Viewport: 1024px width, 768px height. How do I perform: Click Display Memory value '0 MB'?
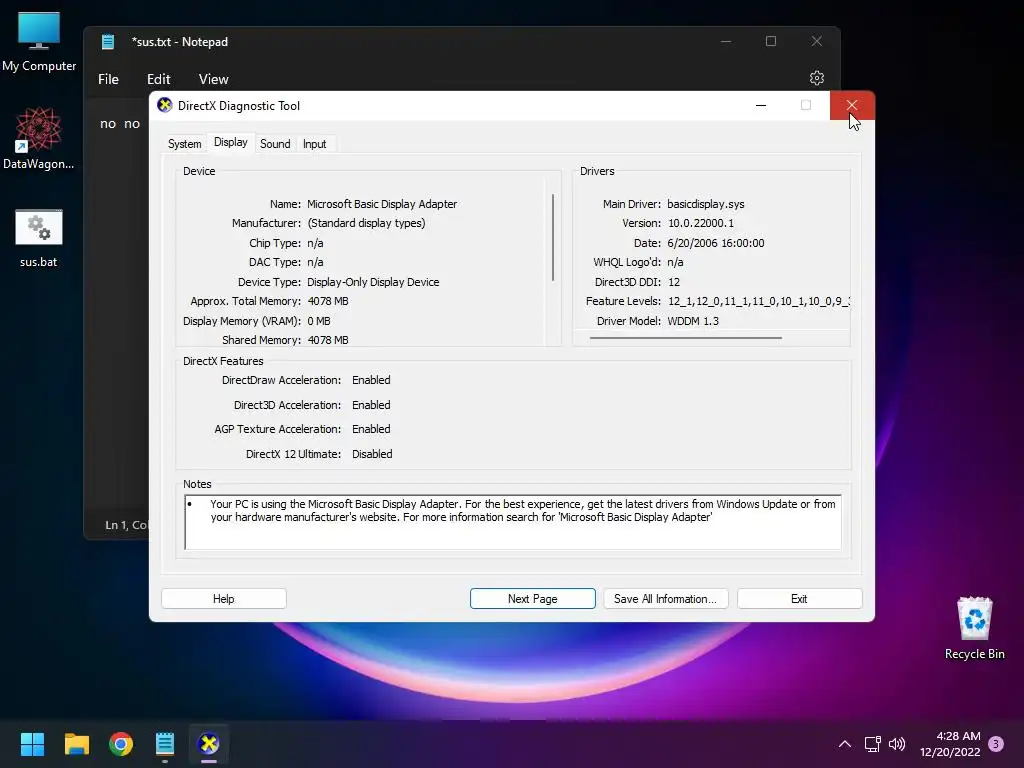tap(319, 321)
